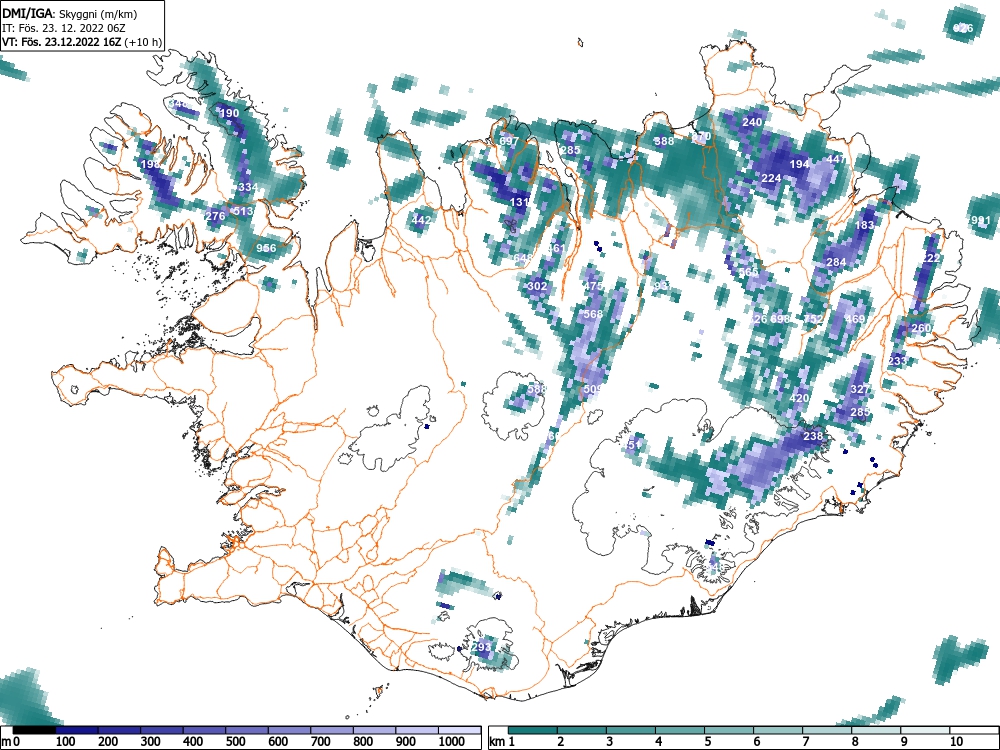This screenshot has width=1000, height=750.
Task: Click the 'DMI/IGA: Skyggni (m/km)' title text
Action: click(x=70, y=14)
